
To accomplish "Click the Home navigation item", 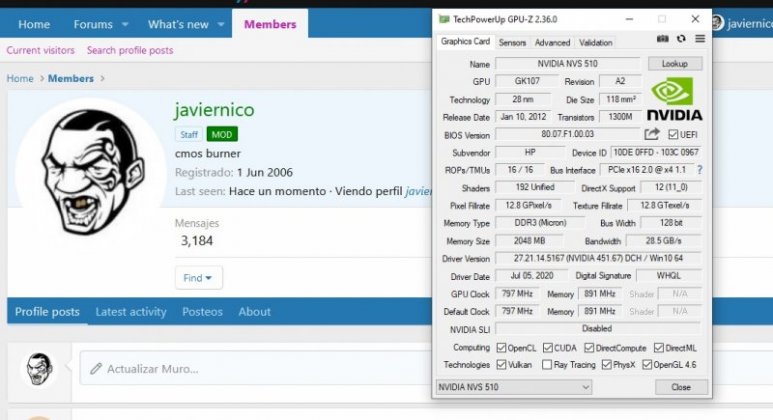I will point(34,24).
